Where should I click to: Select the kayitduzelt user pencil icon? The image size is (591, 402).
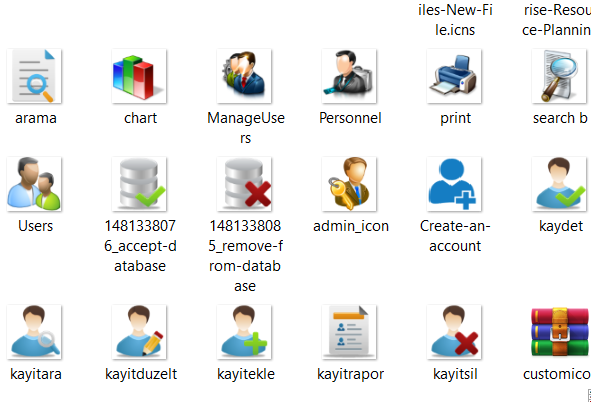click(x=139, y=332)
